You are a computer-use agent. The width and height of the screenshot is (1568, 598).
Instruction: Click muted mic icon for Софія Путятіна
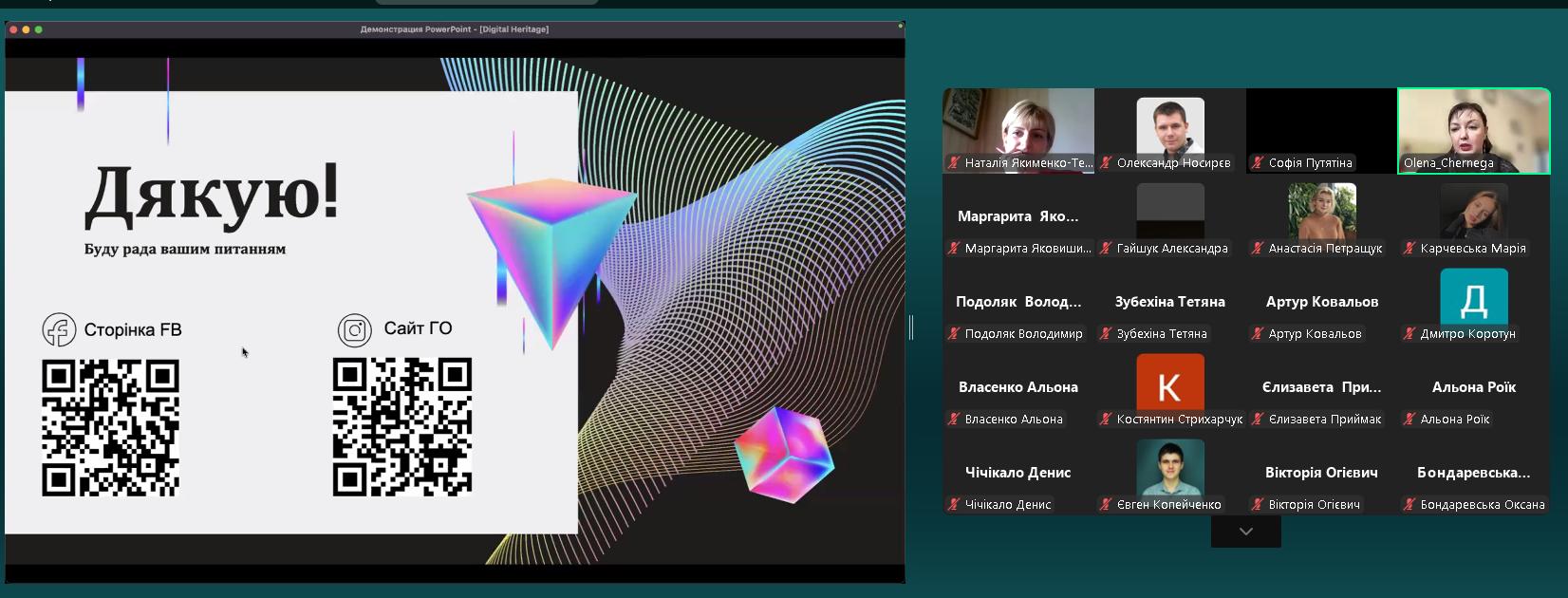tap(1258, 162)
